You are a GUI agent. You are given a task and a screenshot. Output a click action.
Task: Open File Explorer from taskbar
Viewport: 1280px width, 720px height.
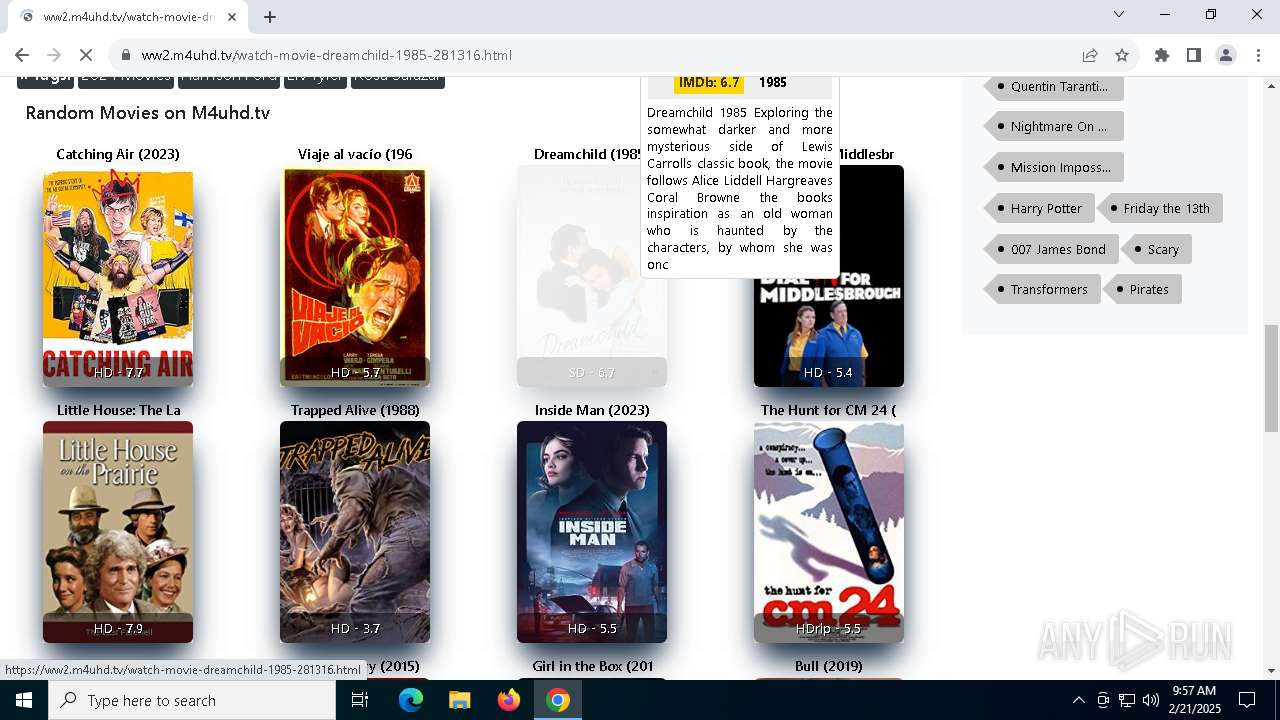(x=459, y=700)
